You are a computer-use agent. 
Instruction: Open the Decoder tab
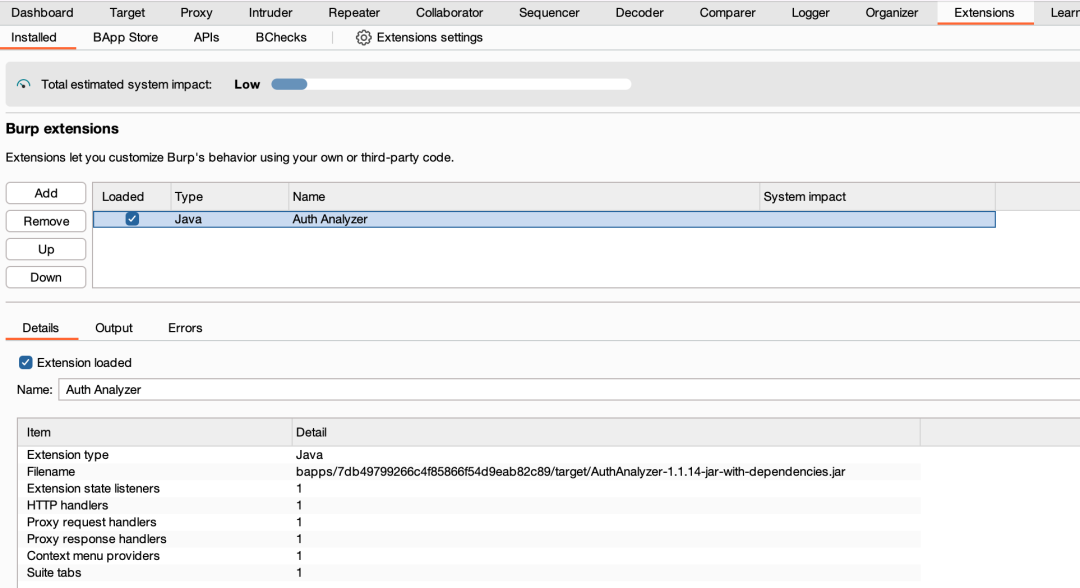pos(639,13)
